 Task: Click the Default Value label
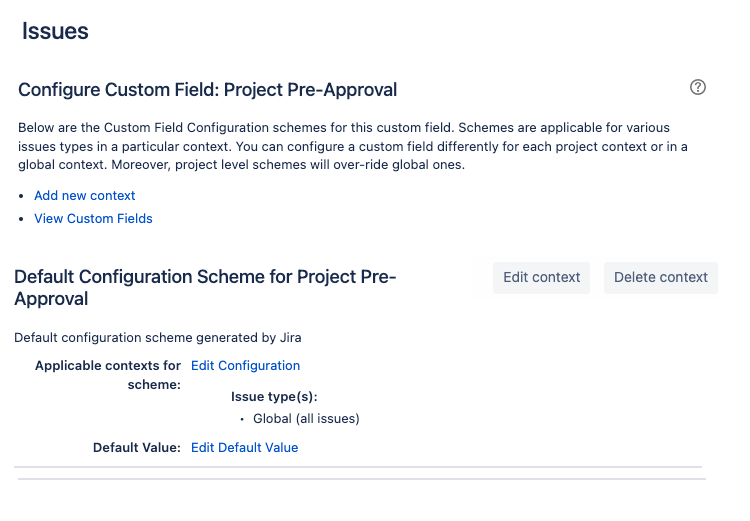tap(137, 447)
